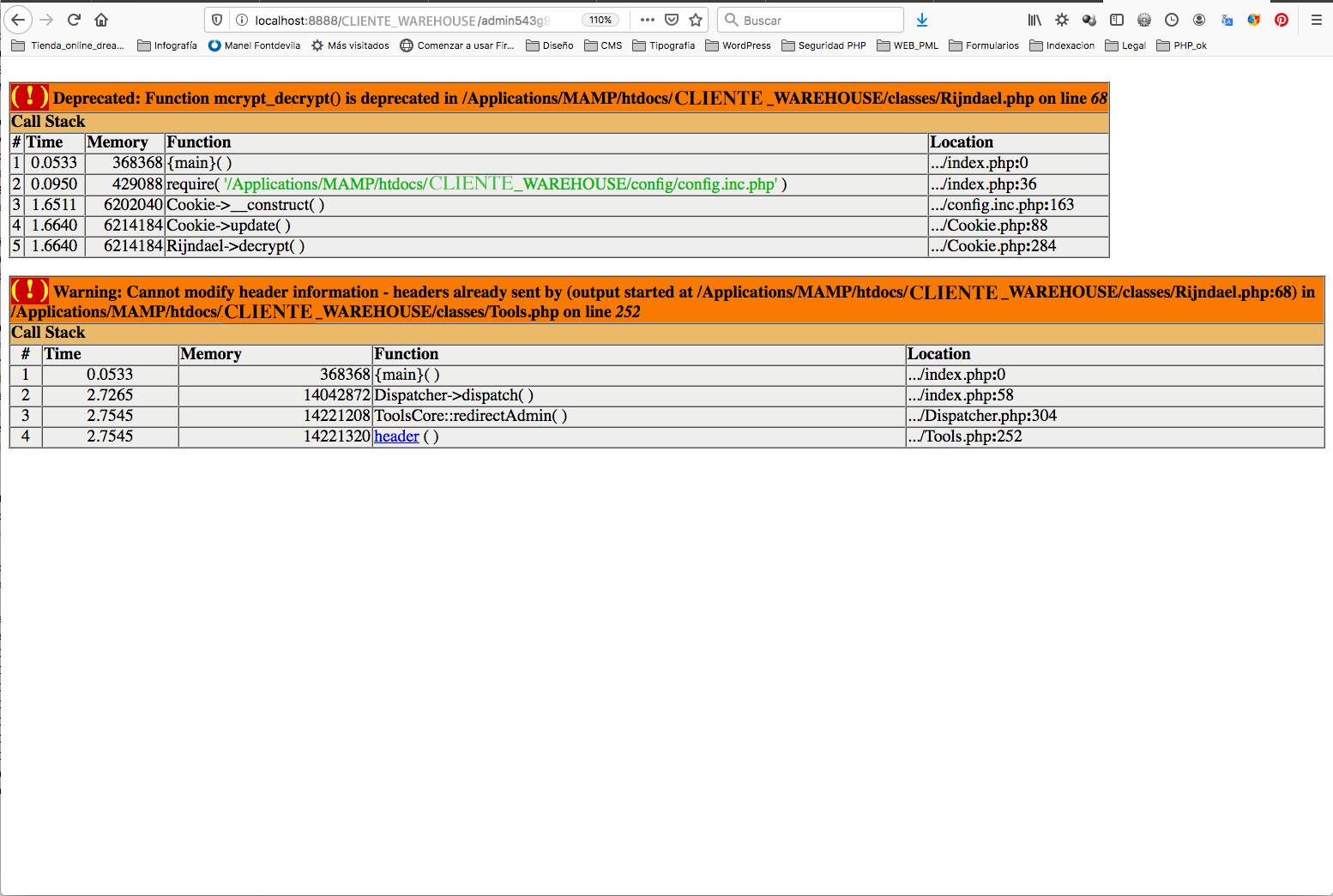This screenshot has height=896, width=1333.
Task: Click the 6202040 memory value
Action: 133,205
